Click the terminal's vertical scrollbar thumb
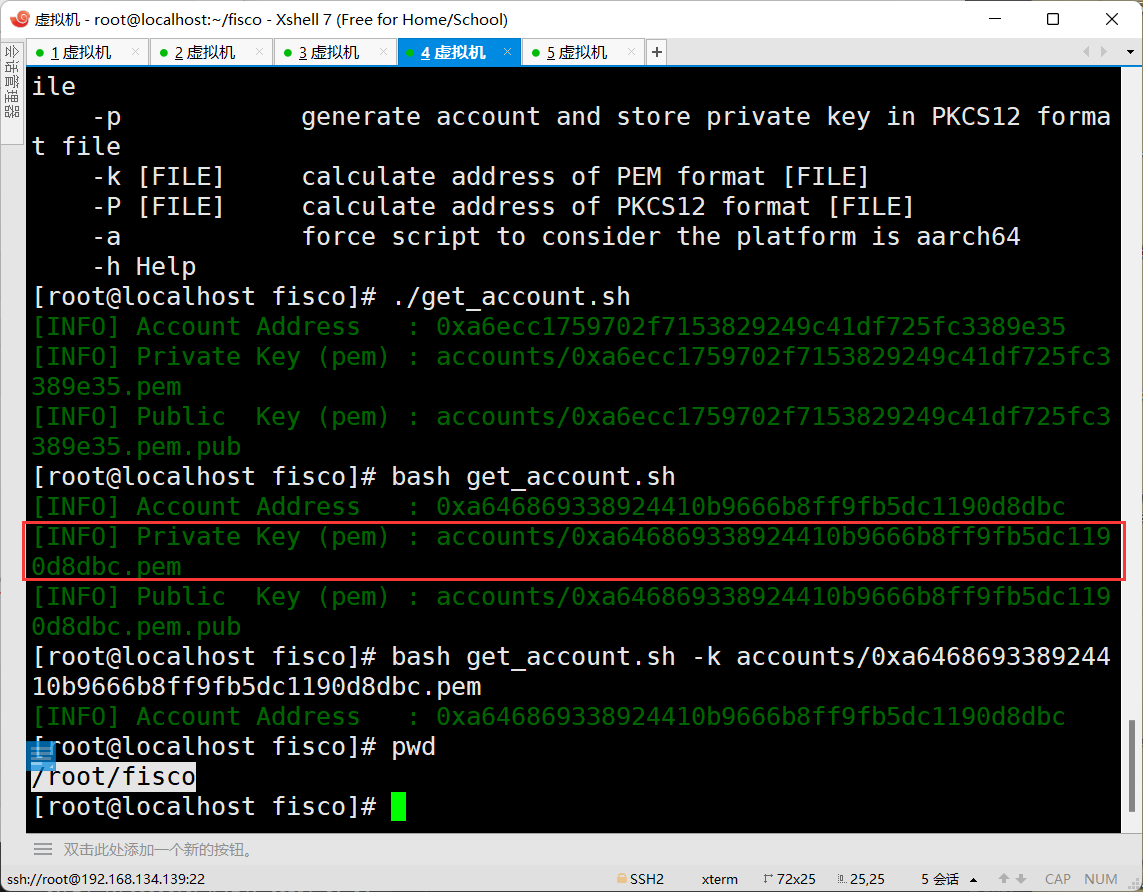The image size is (1143, 892). 1131,765
